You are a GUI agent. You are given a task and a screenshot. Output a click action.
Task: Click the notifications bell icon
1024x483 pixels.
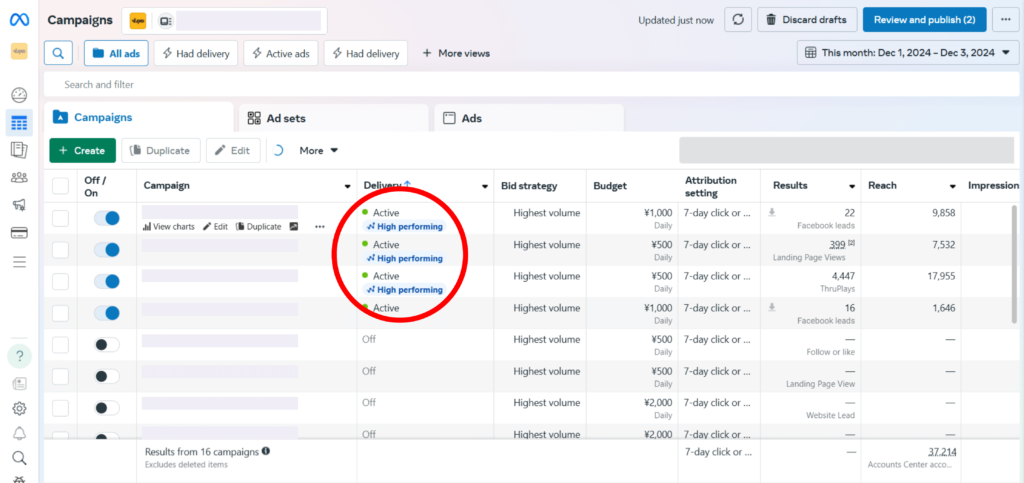[19, 433]
